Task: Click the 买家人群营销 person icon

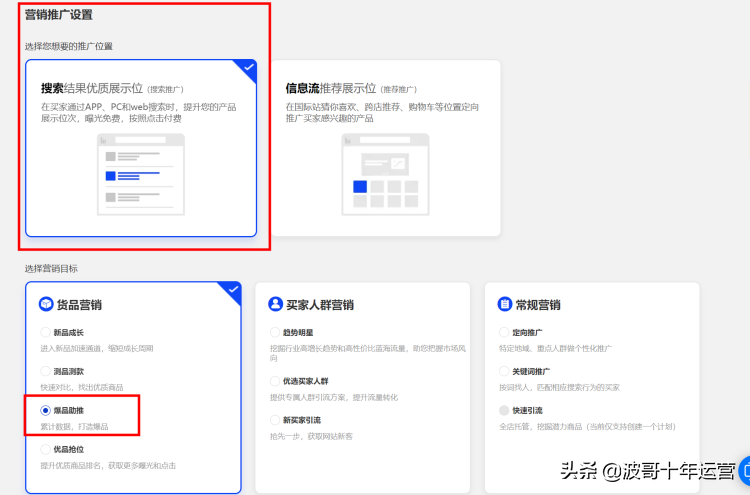Action: pyautogui.click(x=276, y=304)
